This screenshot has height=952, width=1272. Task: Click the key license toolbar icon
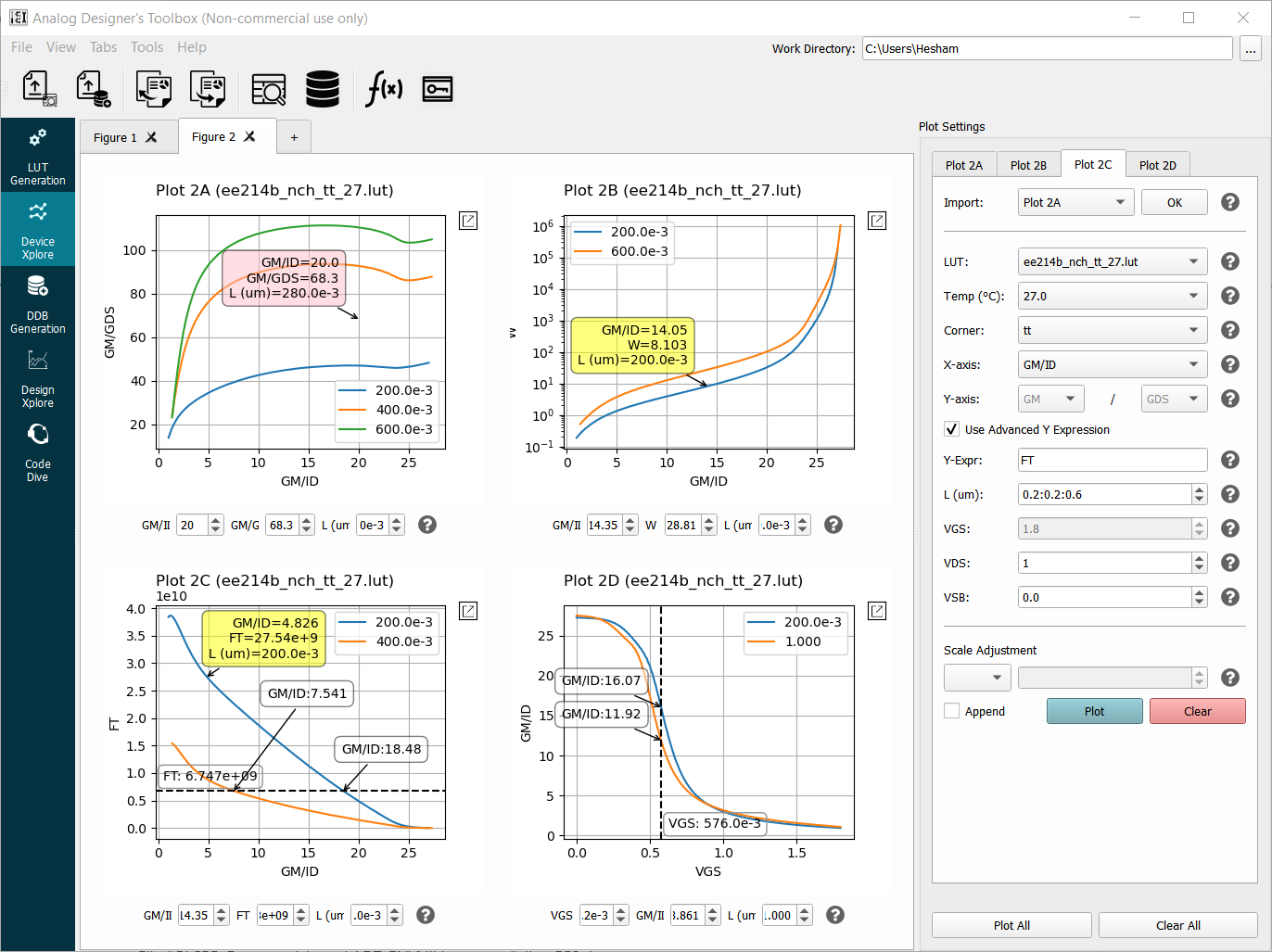click(438, 89)
